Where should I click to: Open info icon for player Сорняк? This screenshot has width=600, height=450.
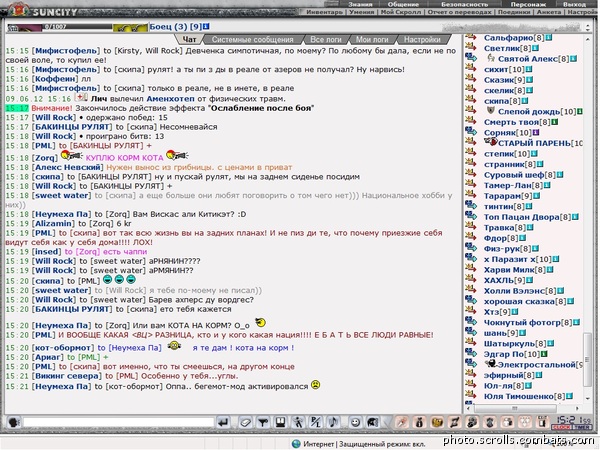tap(535, 132)
